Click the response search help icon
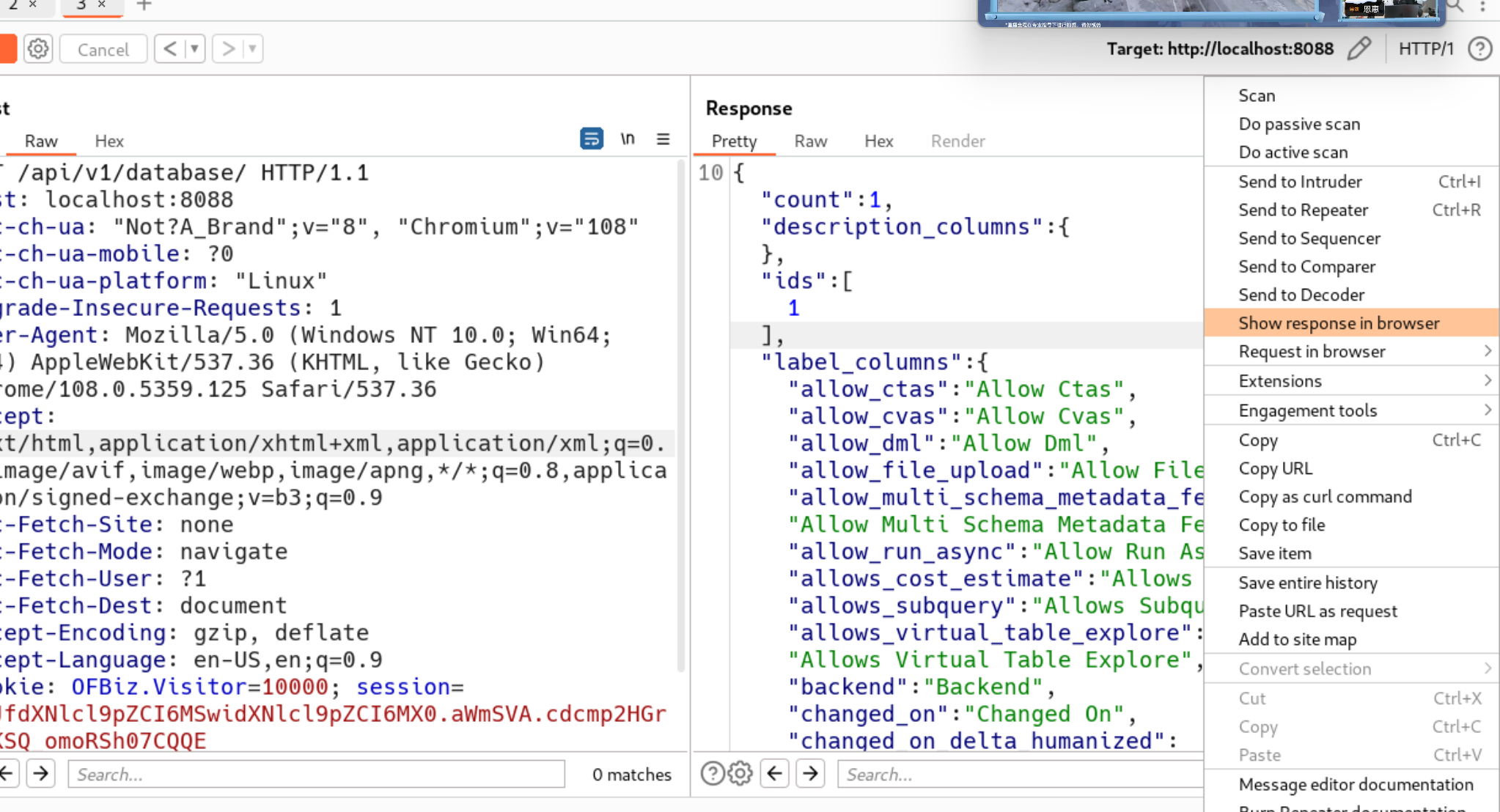Image resolution: width=1500 pixels, height=812 pixels. click(x=712, y=774)
